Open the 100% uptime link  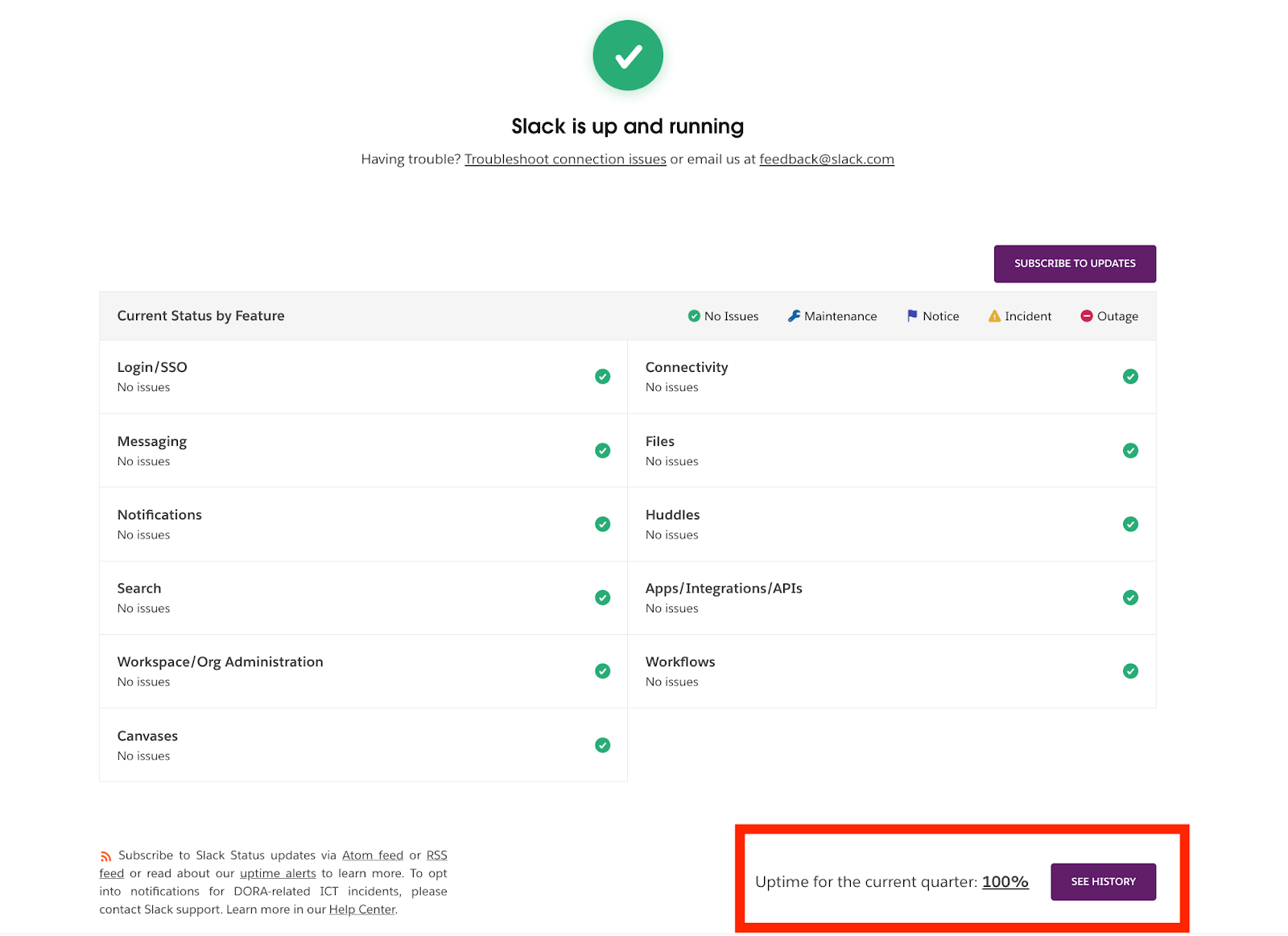1005,882
